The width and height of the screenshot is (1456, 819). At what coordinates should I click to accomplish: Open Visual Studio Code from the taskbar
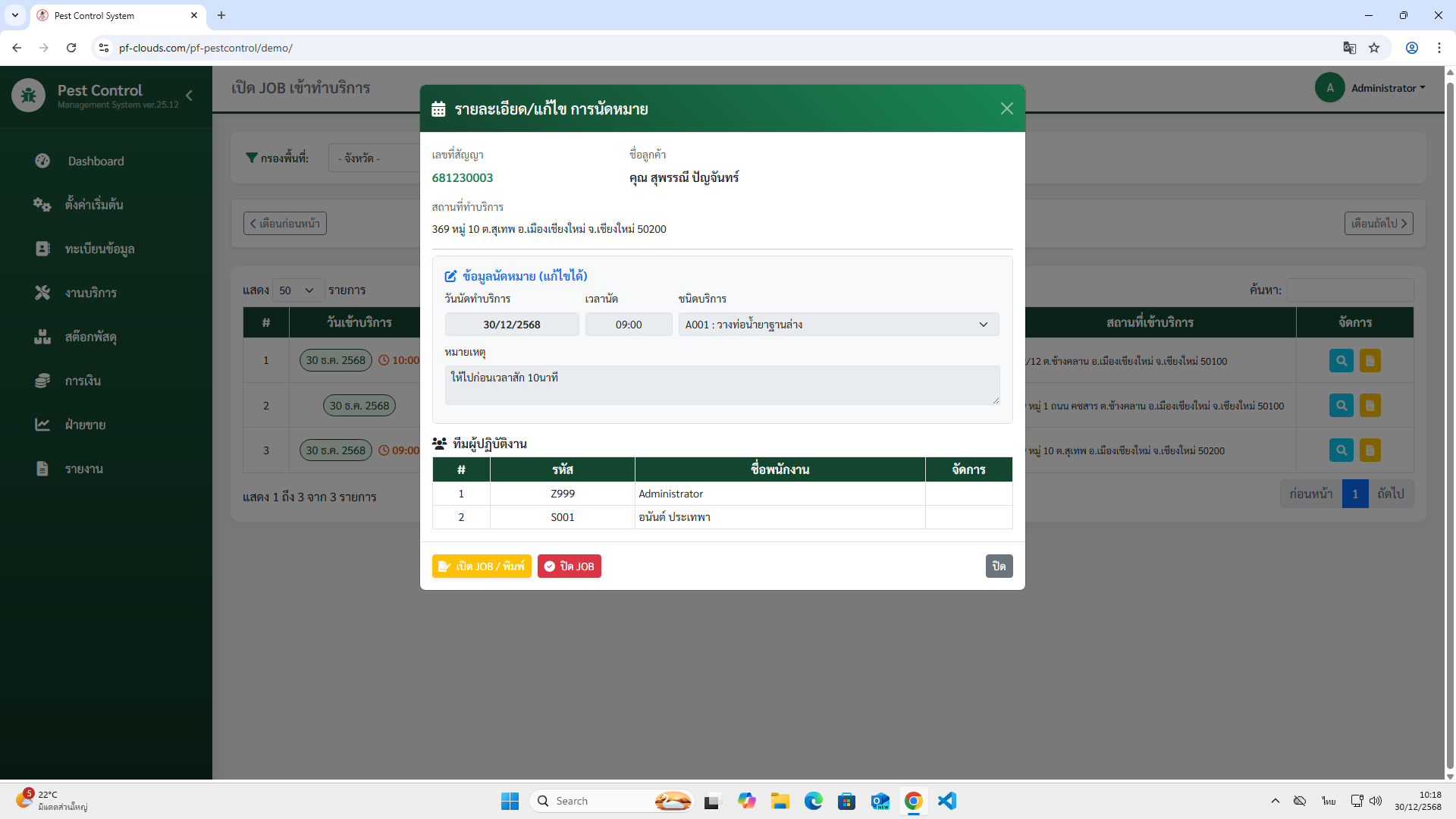point(946,801)
